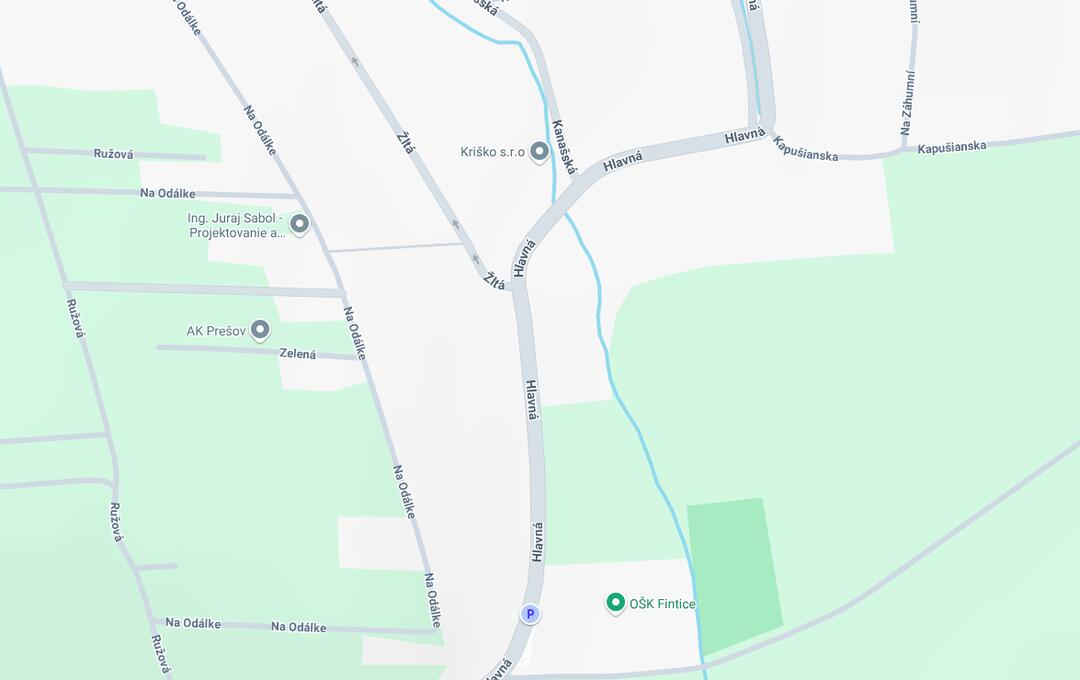1080x680 pixels.
Task: Click the Na Odálke label above Ing. Juraj Sabol
Action: pyautogui.click(x=167, y=194)
